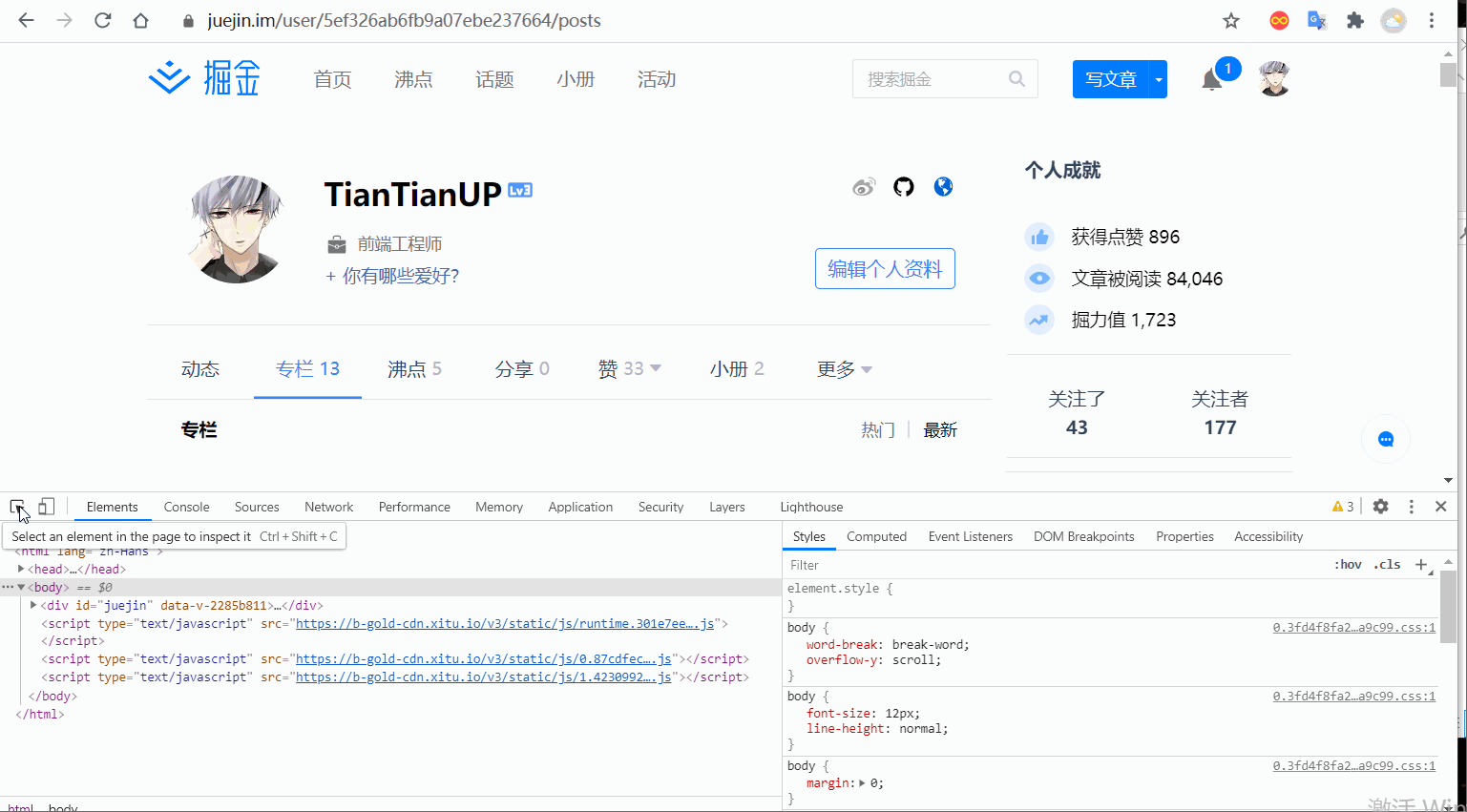Sort articles by 最新
The image size is (1467, 812).
coord(940,430)
